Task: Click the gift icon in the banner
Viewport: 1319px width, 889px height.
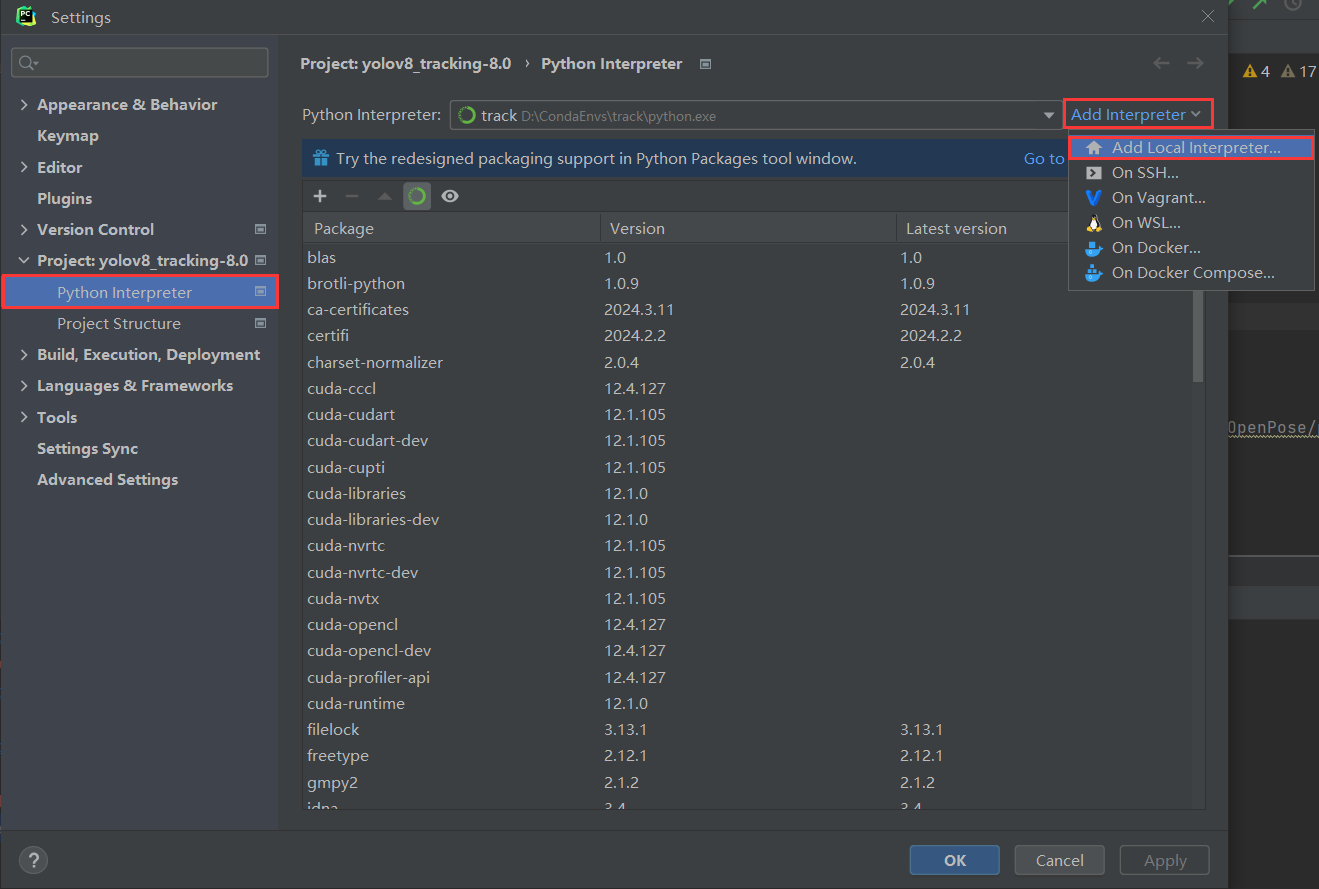Action: pos(321,158)
